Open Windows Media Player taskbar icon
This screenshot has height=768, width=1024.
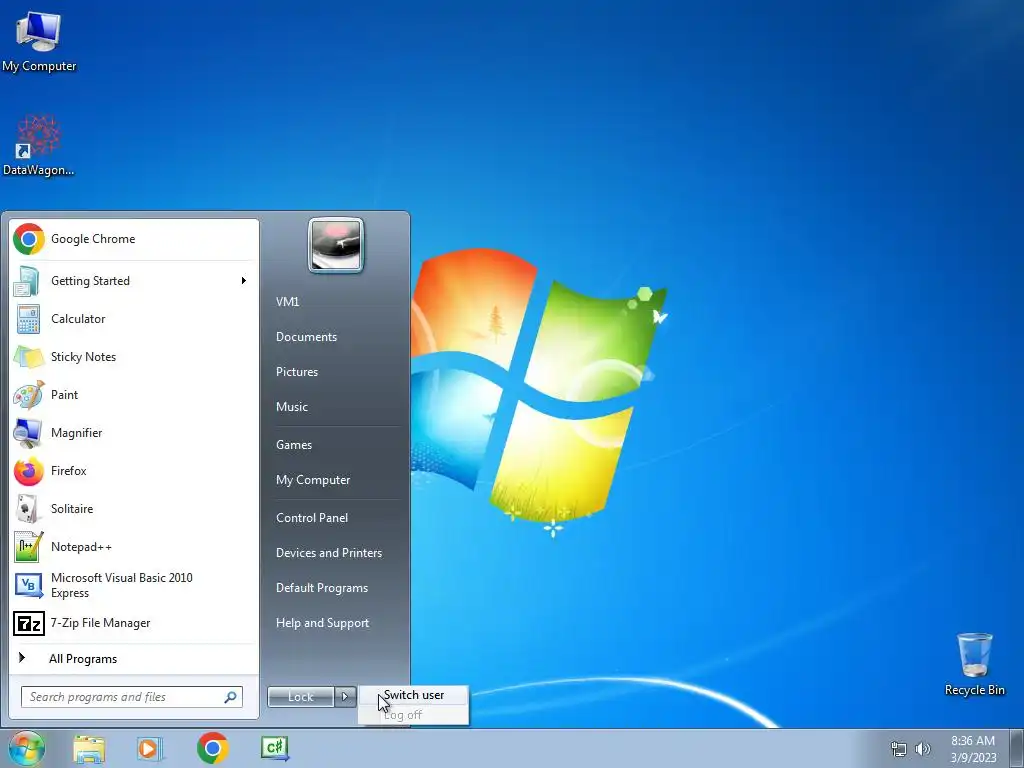click(150, 748)
